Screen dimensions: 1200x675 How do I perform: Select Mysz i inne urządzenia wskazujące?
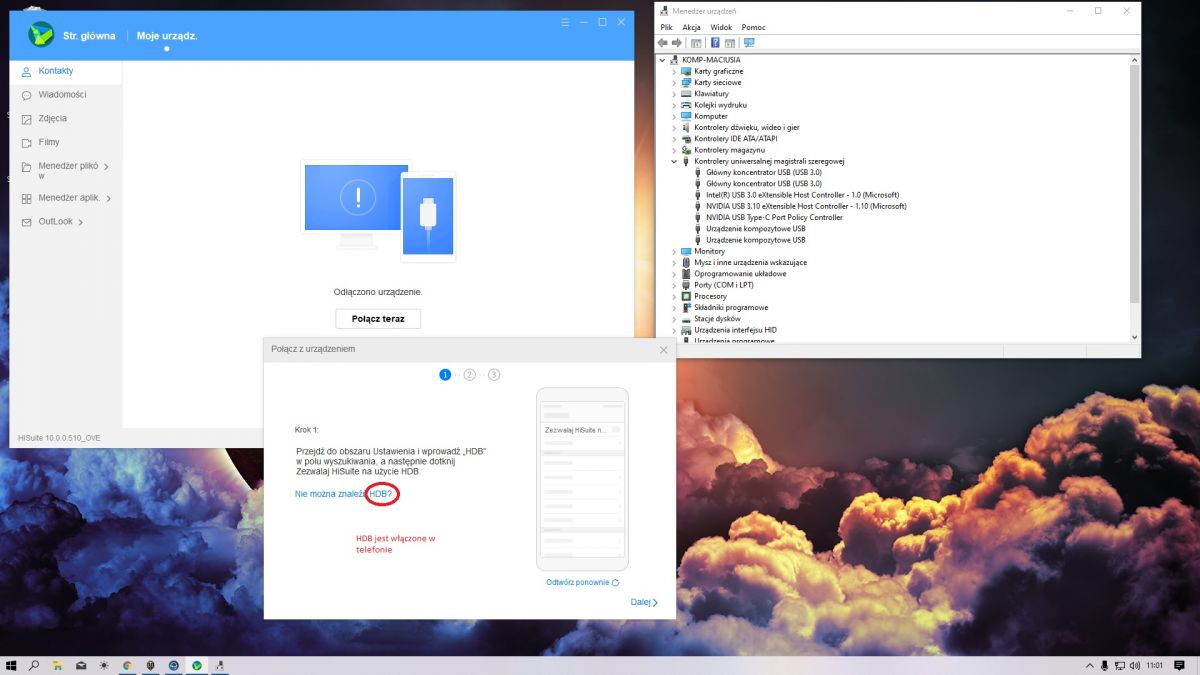click(x=750, y=262)
